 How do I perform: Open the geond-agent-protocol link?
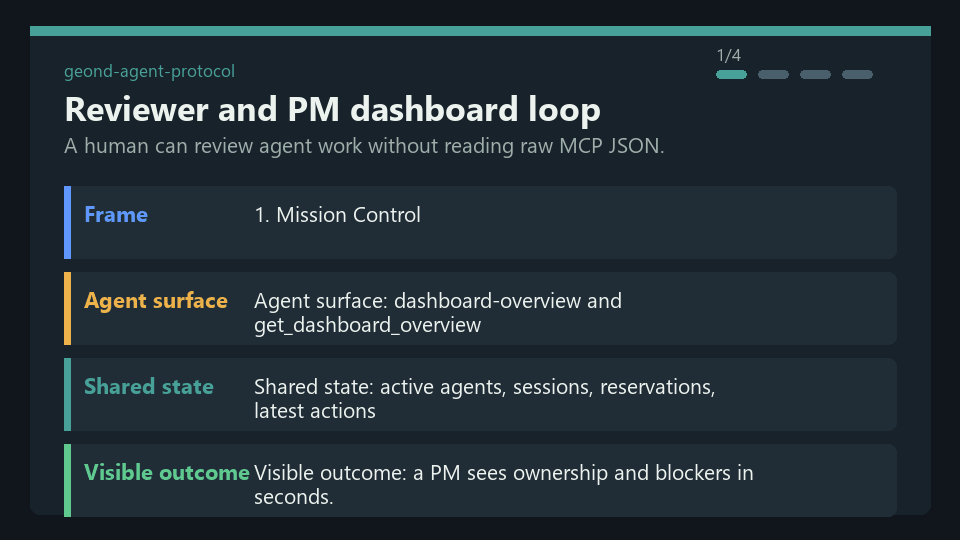[x=149, y=72]
